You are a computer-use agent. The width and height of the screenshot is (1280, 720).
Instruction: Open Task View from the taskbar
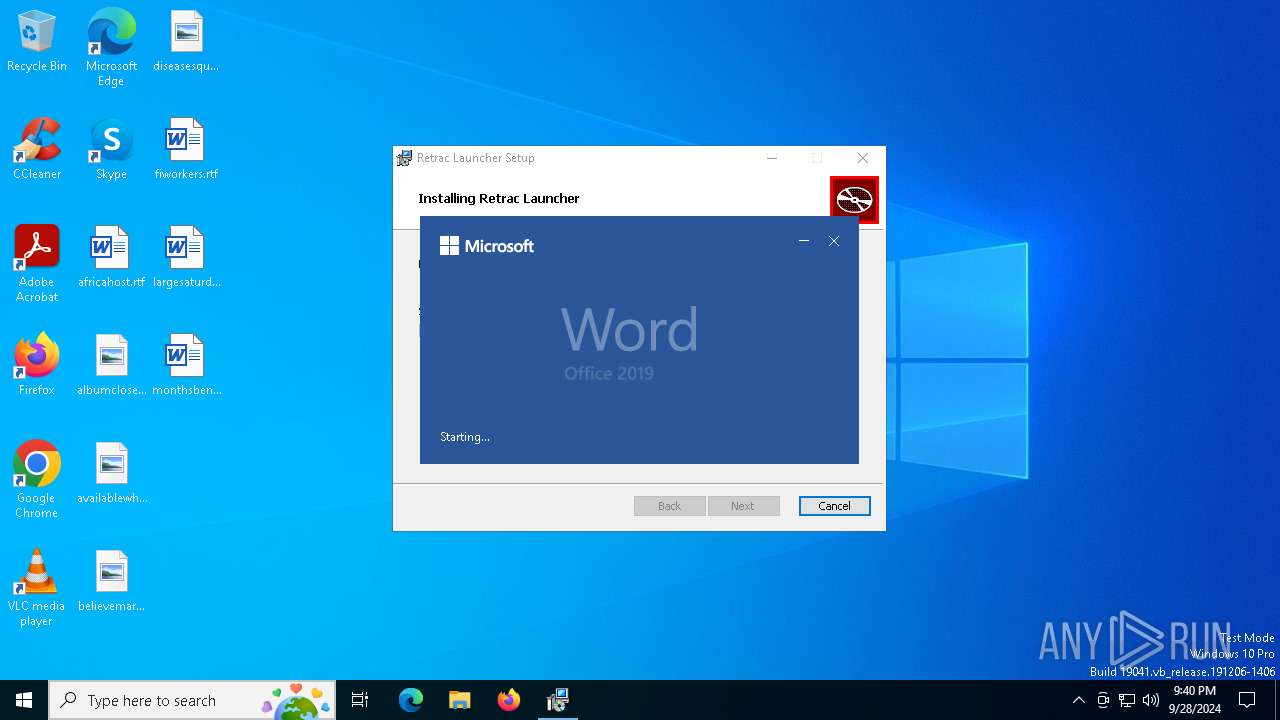[x=360, y=700]
